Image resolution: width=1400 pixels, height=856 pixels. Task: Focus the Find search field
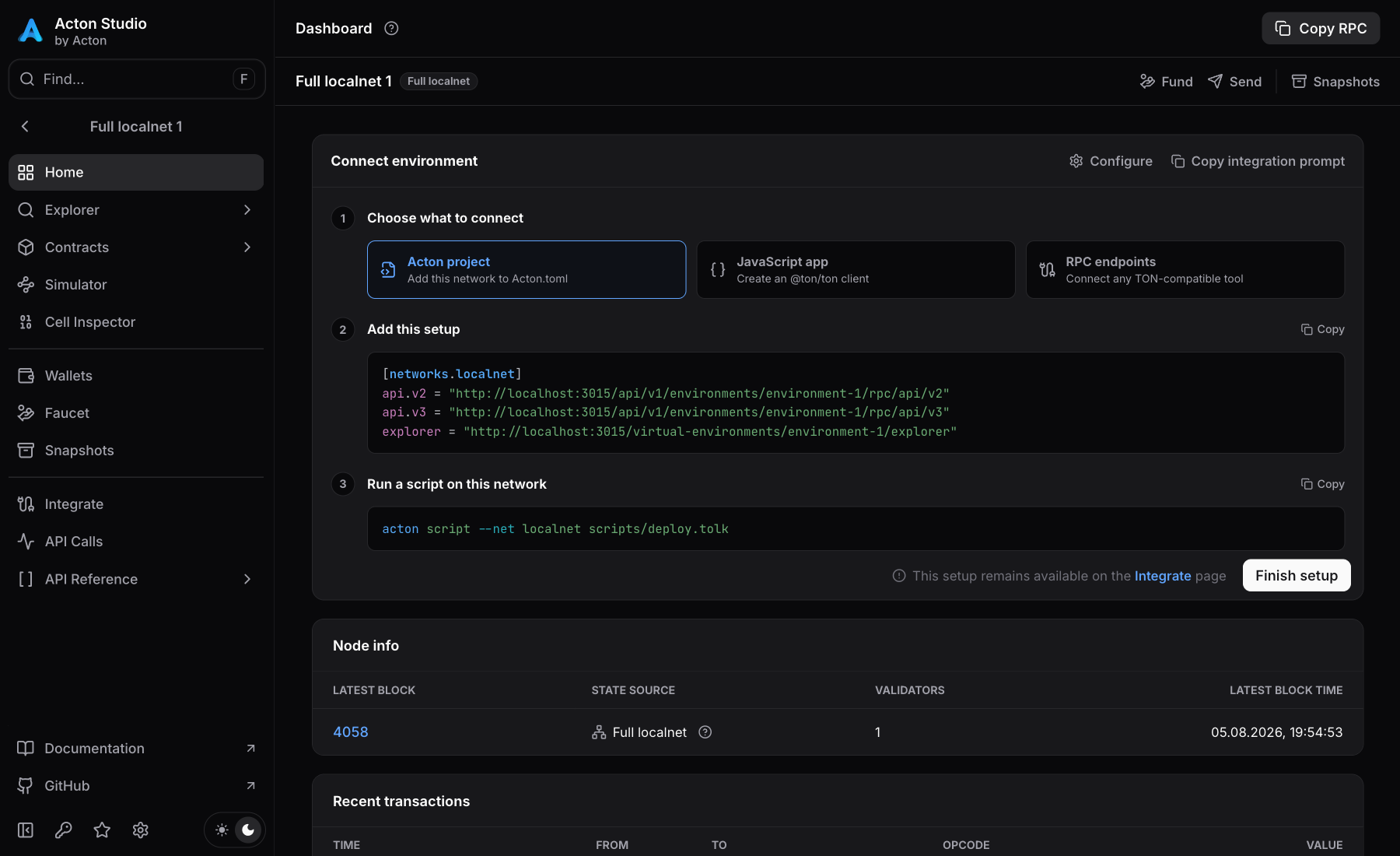tap(137, 79)
